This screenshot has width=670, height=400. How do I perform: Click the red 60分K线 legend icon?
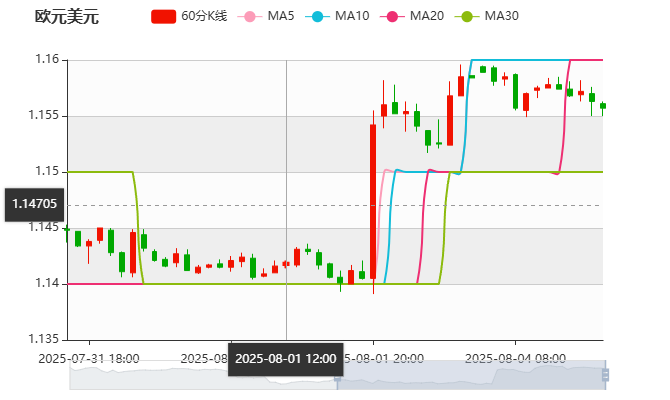164,16
